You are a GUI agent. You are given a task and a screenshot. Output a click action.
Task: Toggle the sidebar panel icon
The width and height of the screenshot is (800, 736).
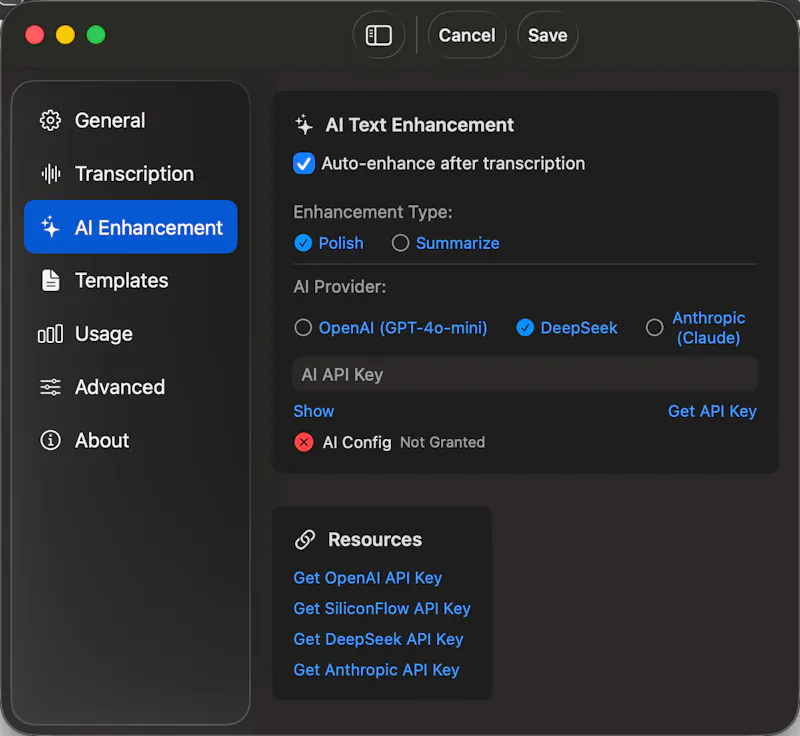click(x=379, y=36)
